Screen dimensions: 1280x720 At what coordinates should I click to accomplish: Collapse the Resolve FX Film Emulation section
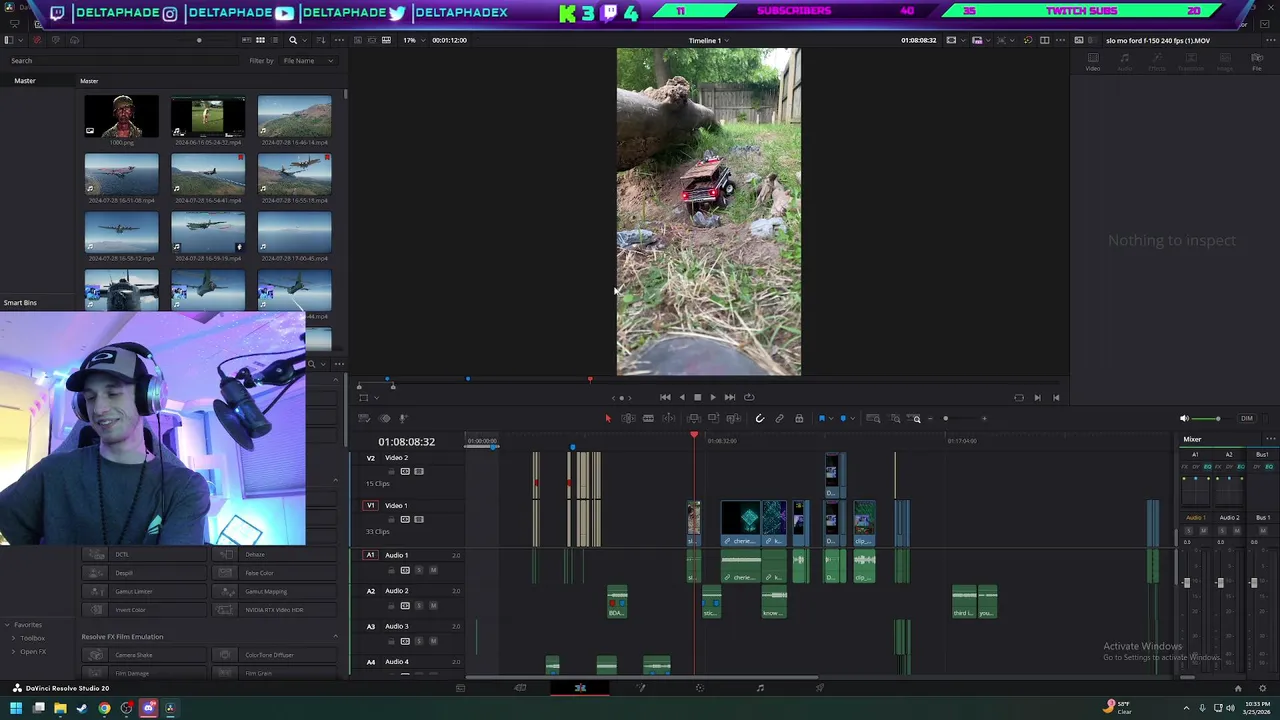[335, 636]
